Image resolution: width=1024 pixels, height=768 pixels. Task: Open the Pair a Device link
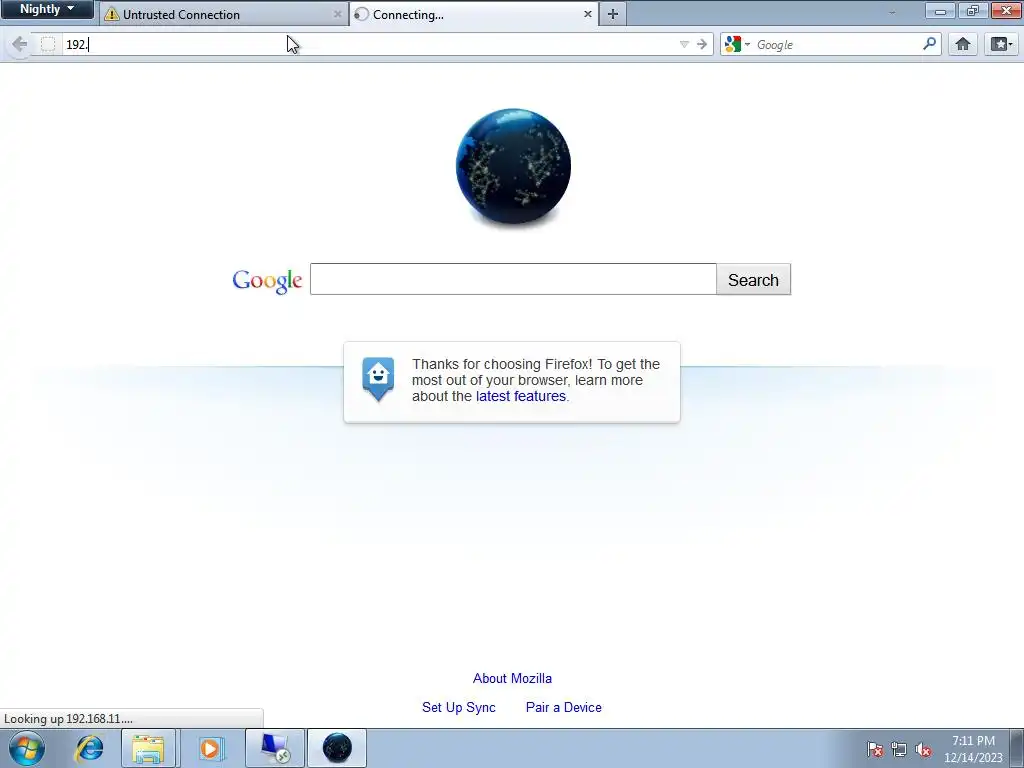pyautogui.click(x=564, y=707)
